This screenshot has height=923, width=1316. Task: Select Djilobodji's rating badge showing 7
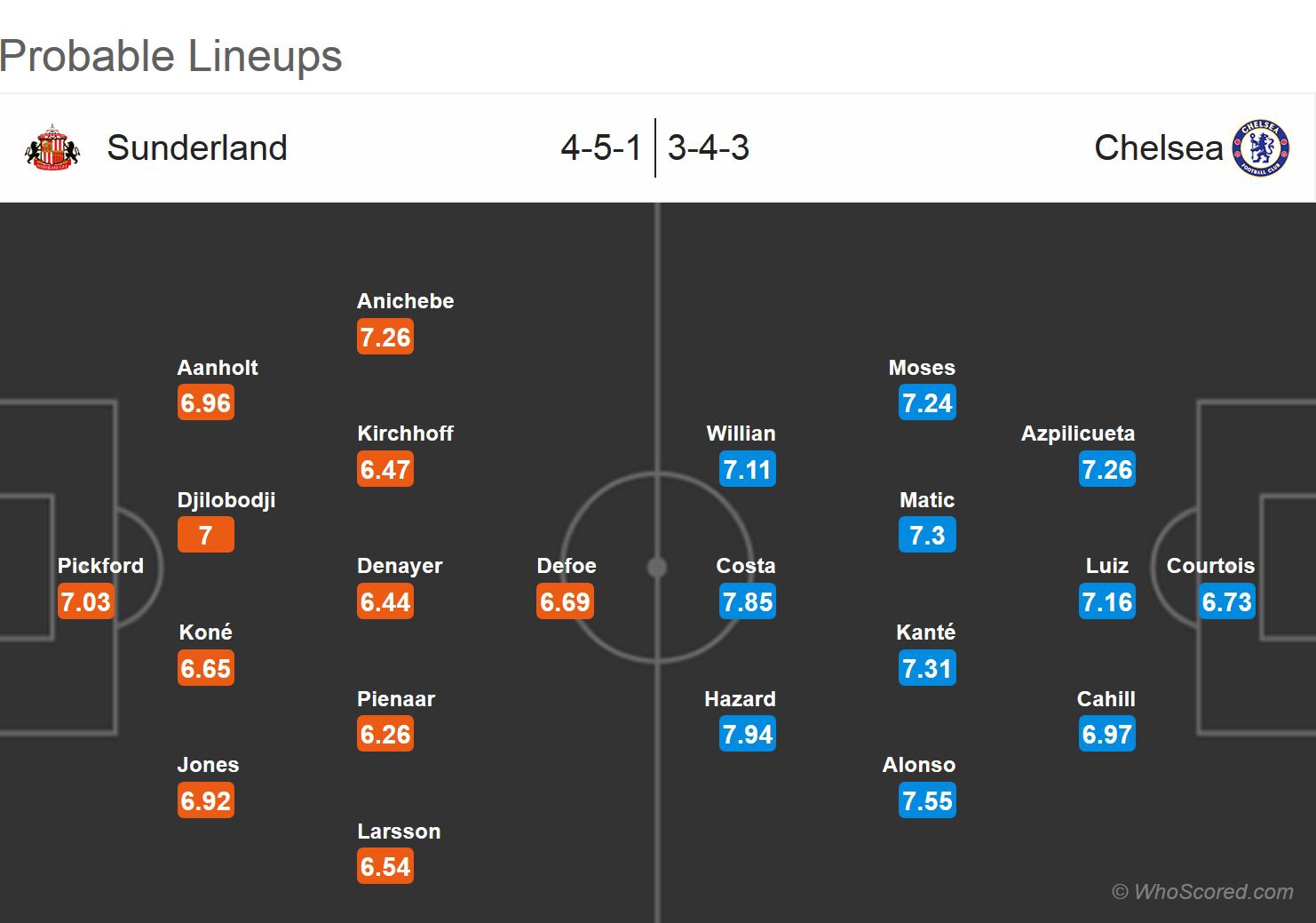tap(205, 536)
